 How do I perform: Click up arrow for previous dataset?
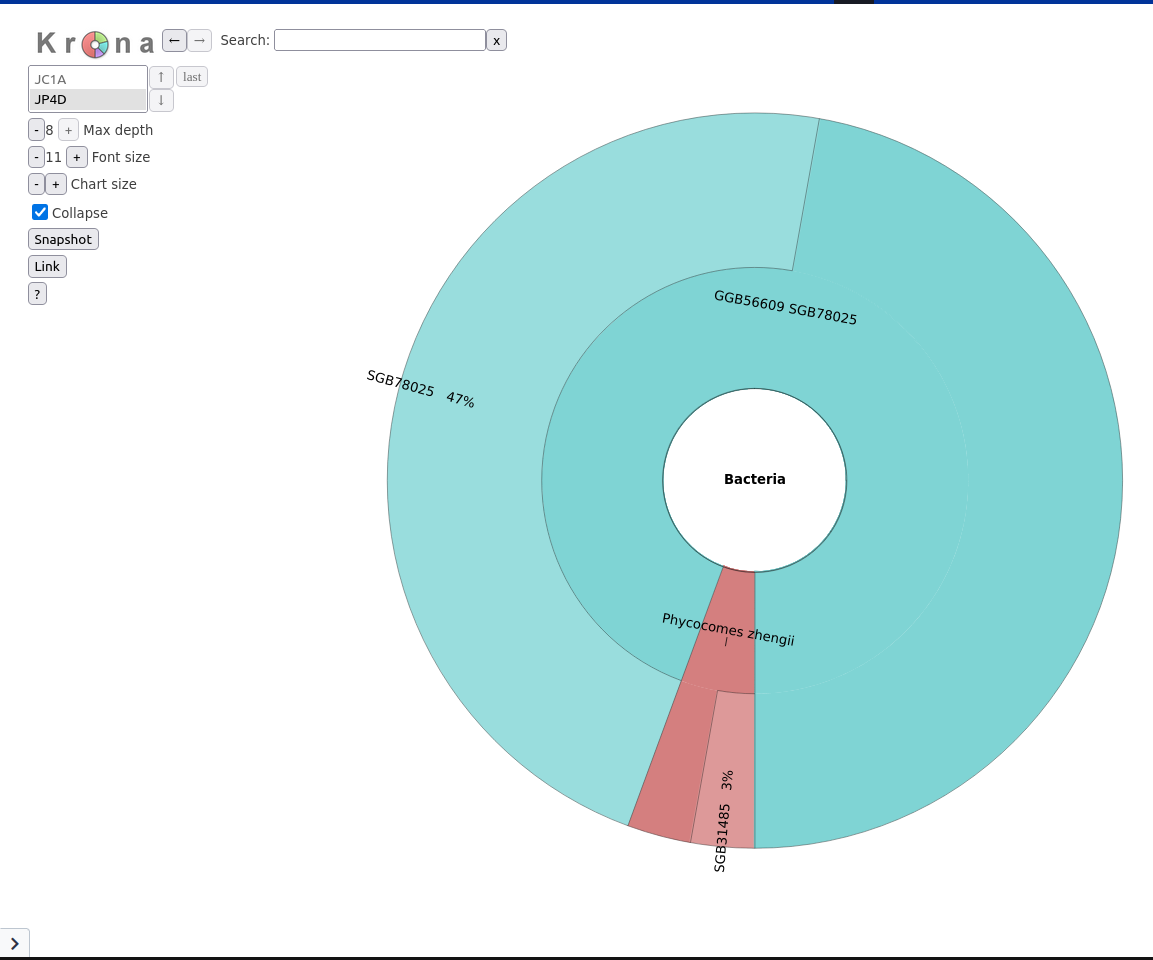161,77
